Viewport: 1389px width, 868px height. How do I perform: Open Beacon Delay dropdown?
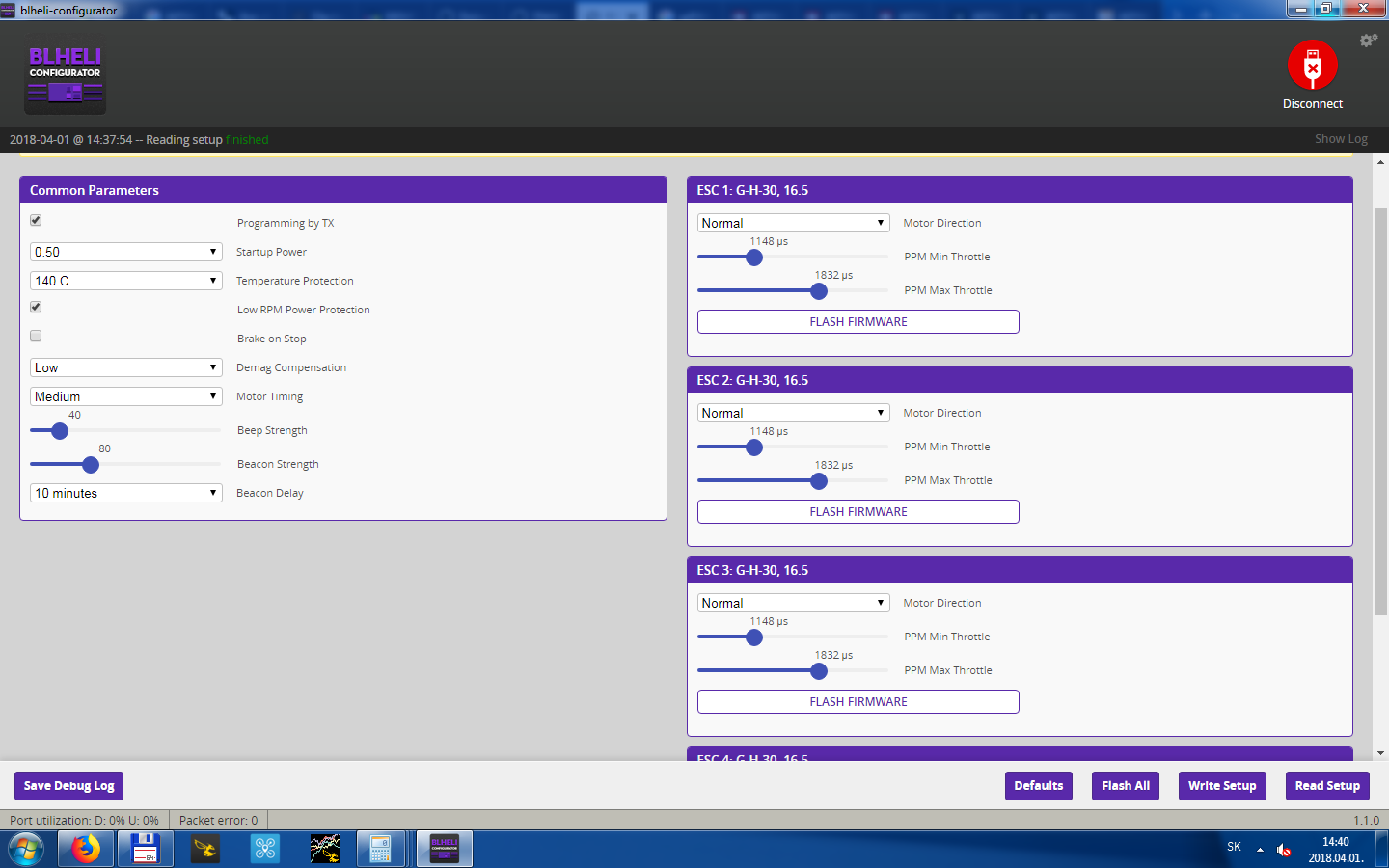pos(126,493)
